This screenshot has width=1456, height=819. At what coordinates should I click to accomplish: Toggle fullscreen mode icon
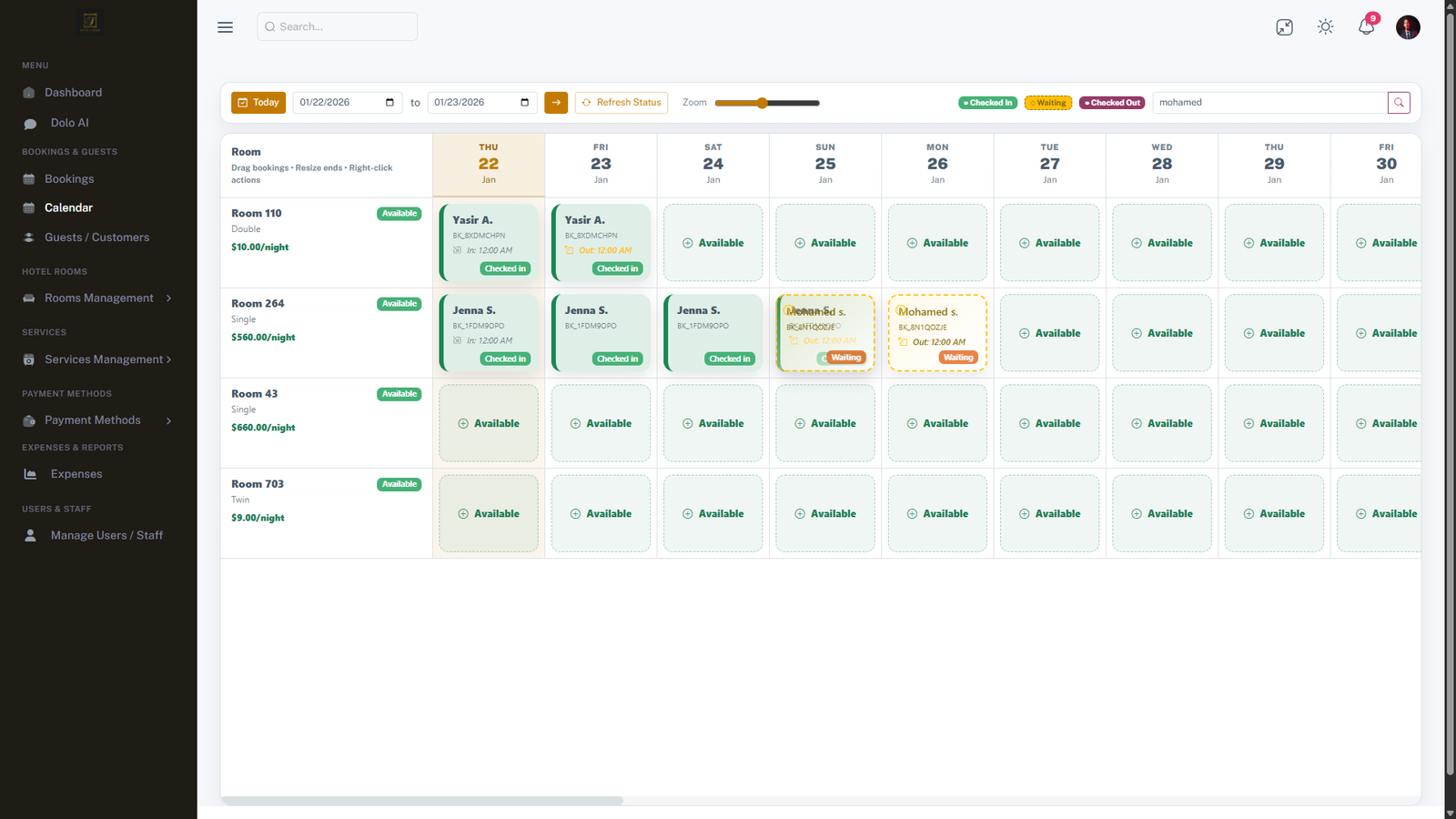(1284, 27)
